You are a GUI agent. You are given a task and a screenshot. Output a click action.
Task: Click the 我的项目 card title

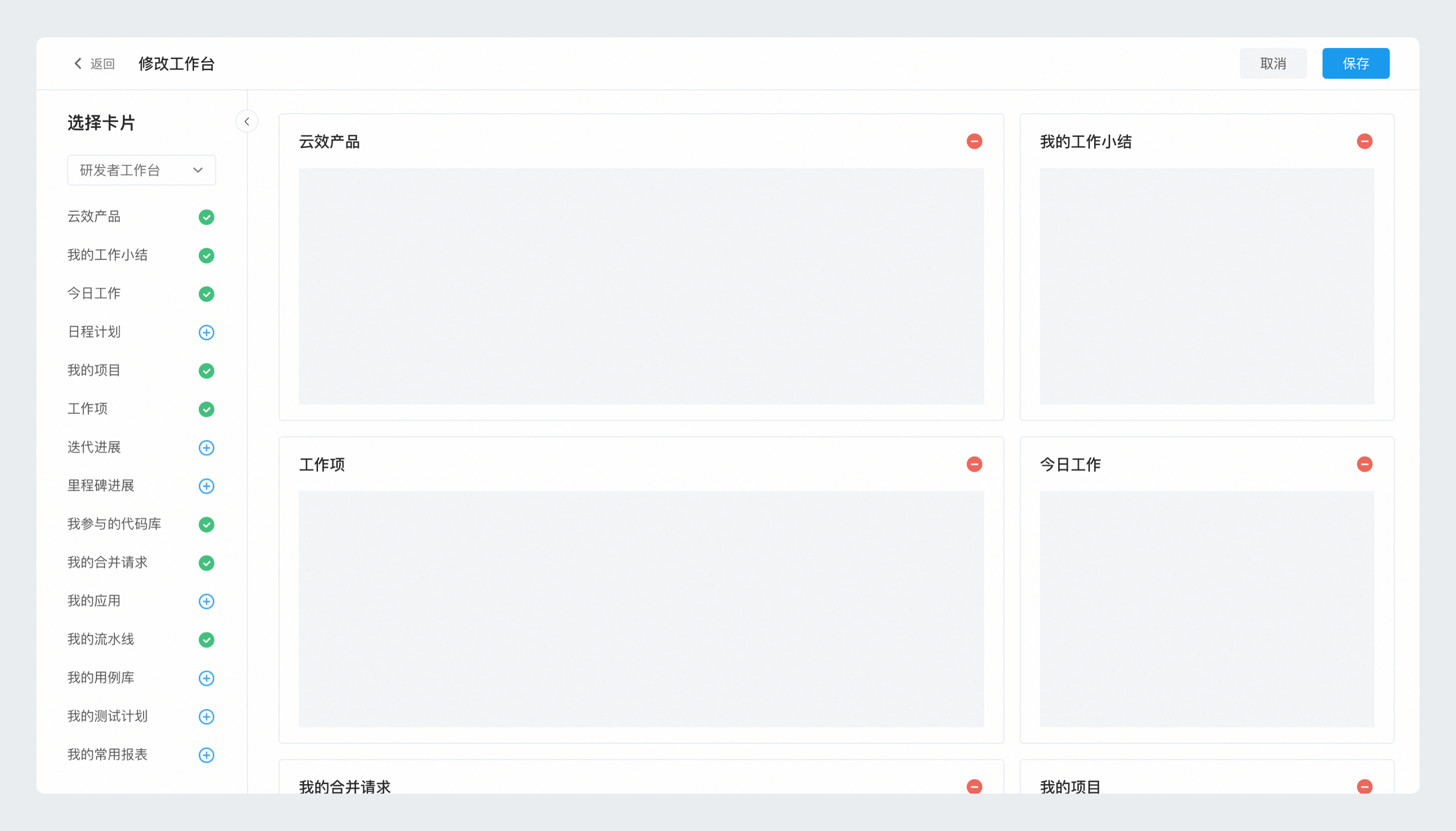[1070, 787]
